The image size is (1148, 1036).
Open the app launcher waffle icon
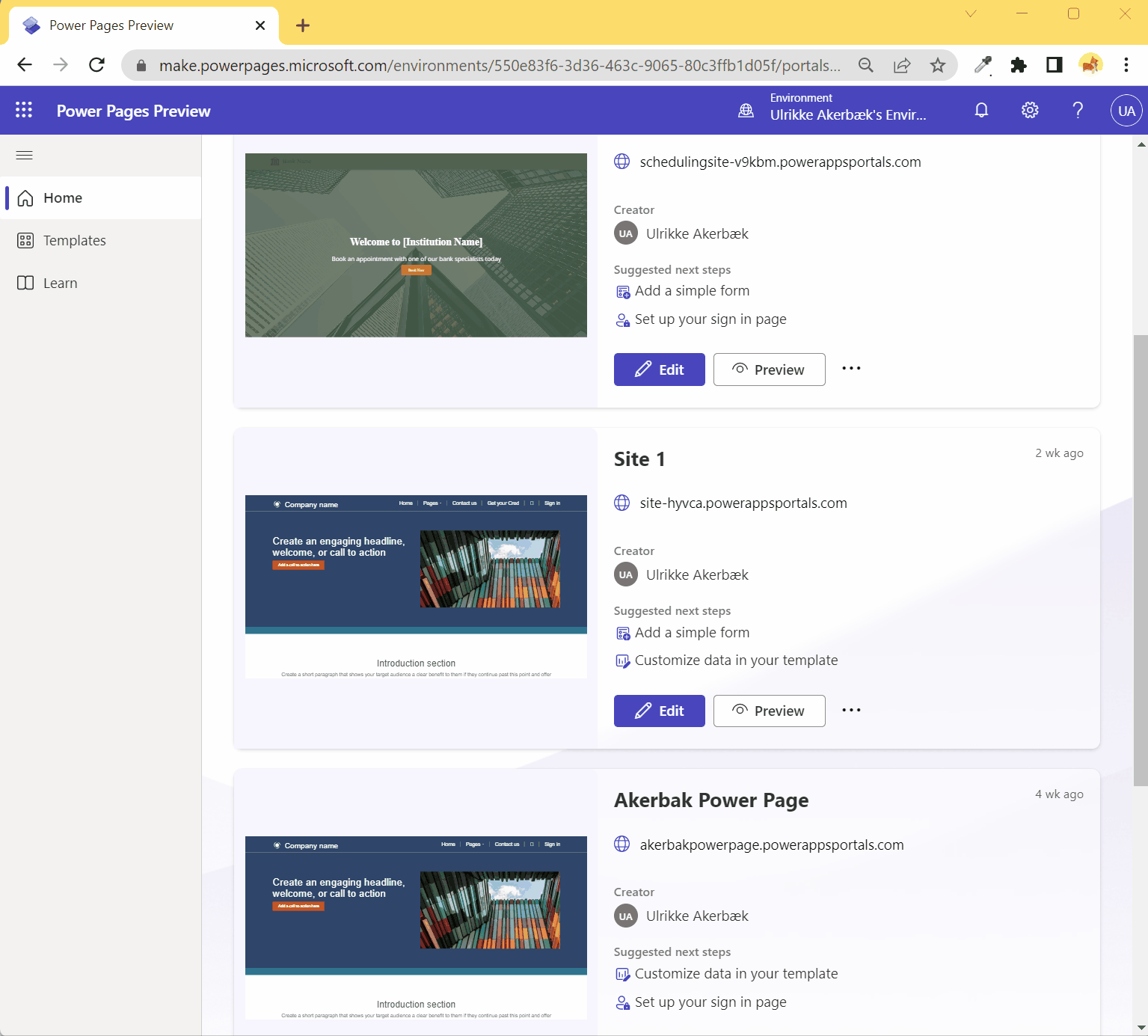point(24,110)
